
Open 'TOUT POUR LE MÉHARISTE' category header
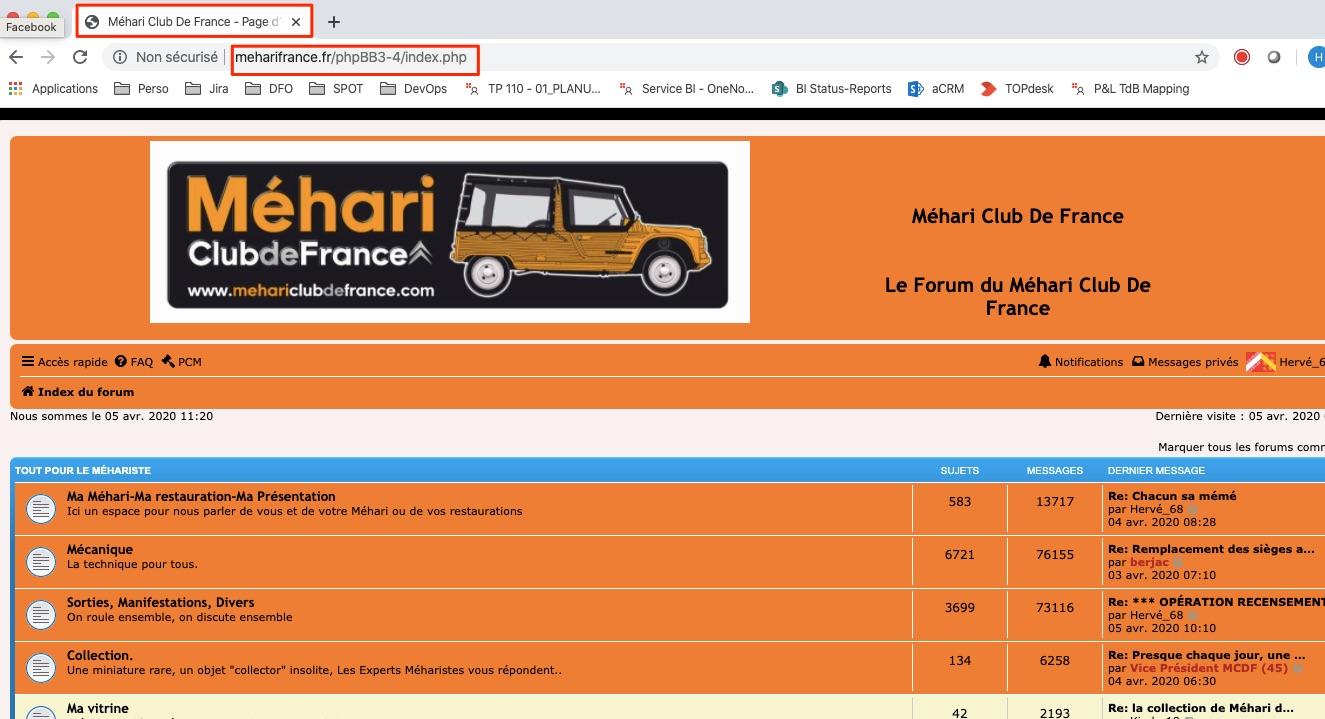coord(83,470)
